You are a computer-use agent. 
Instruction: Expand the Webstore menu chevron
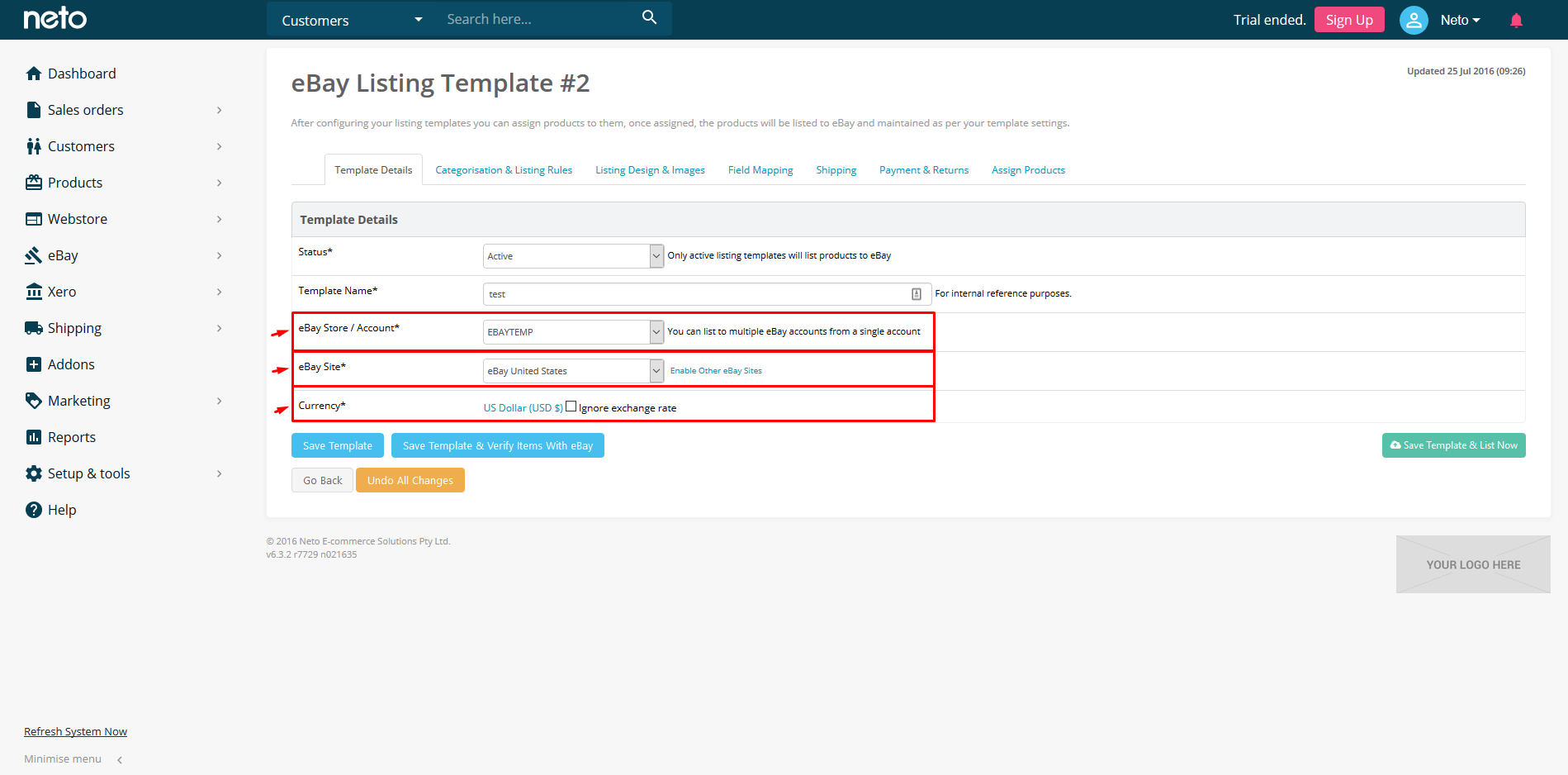pyautogui.click(x=219, y=219)
